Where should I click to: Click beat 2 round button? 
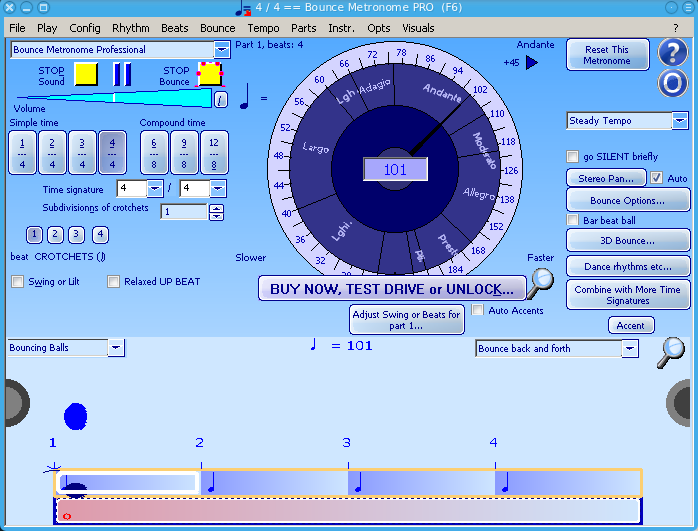pos(55,235)
